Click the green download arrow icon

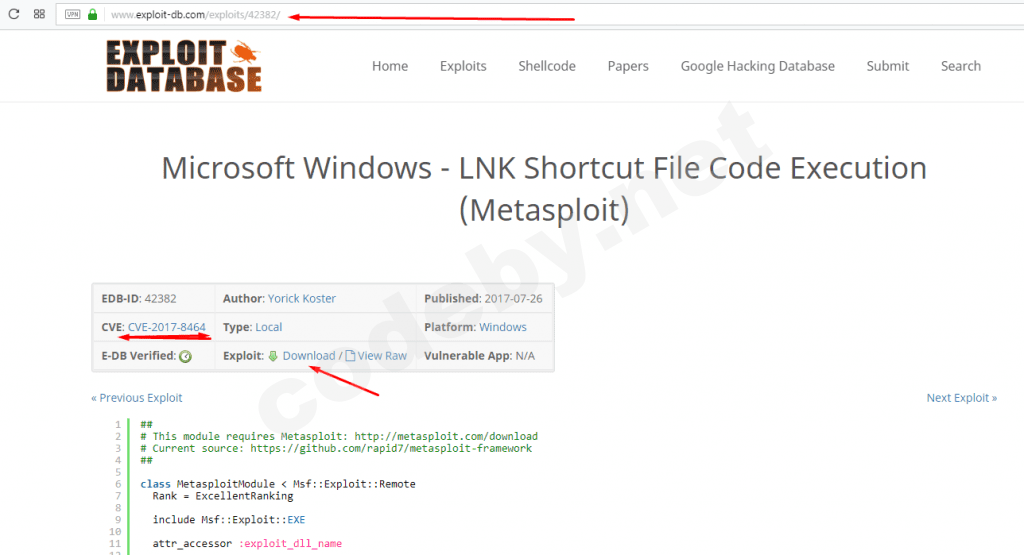[273, 356]
